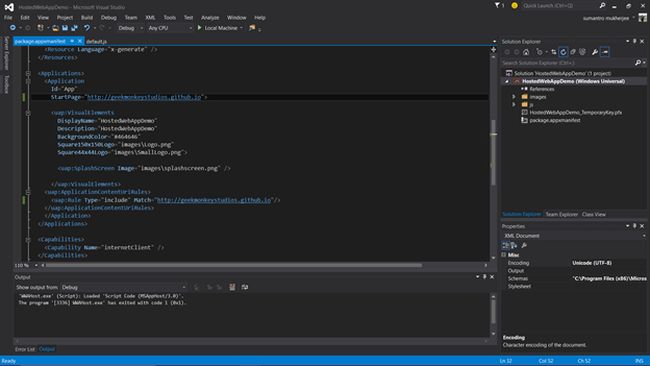
Task: Open the Analyze menu
Action: coord(210,17)
